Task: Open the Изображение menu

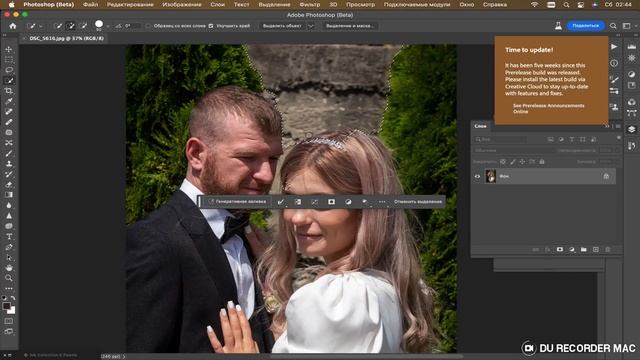Action: pos(182,4)
